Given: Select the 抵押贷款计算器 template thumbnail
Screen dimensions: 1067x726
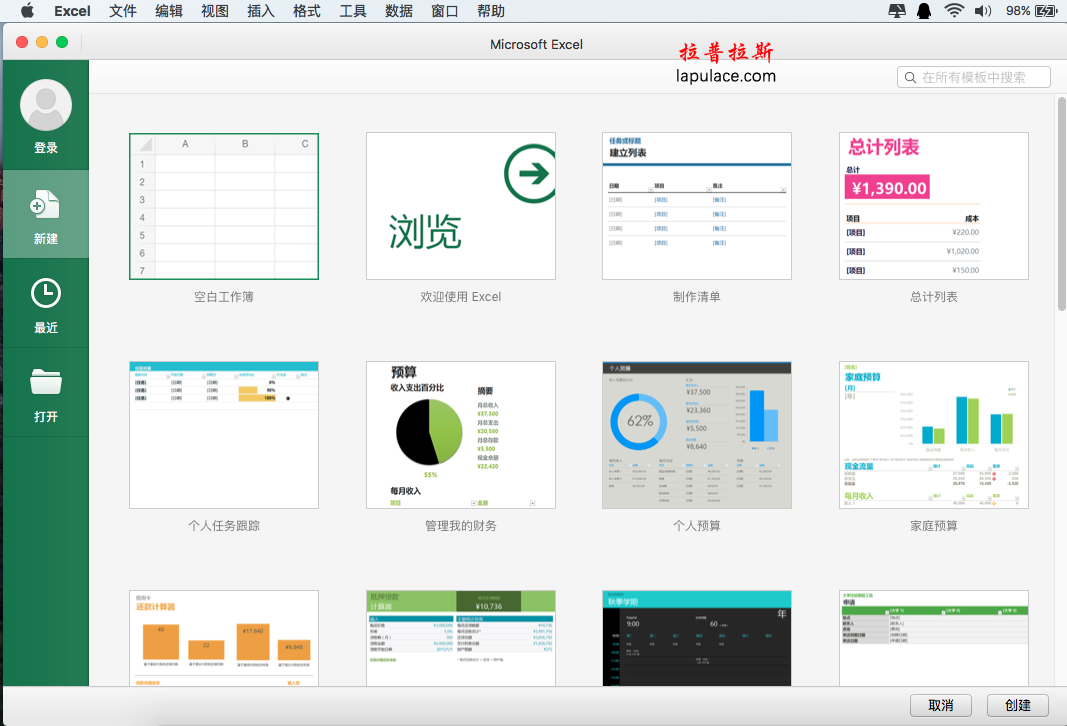Looking at the screenshot, I should tap(461, 638).
